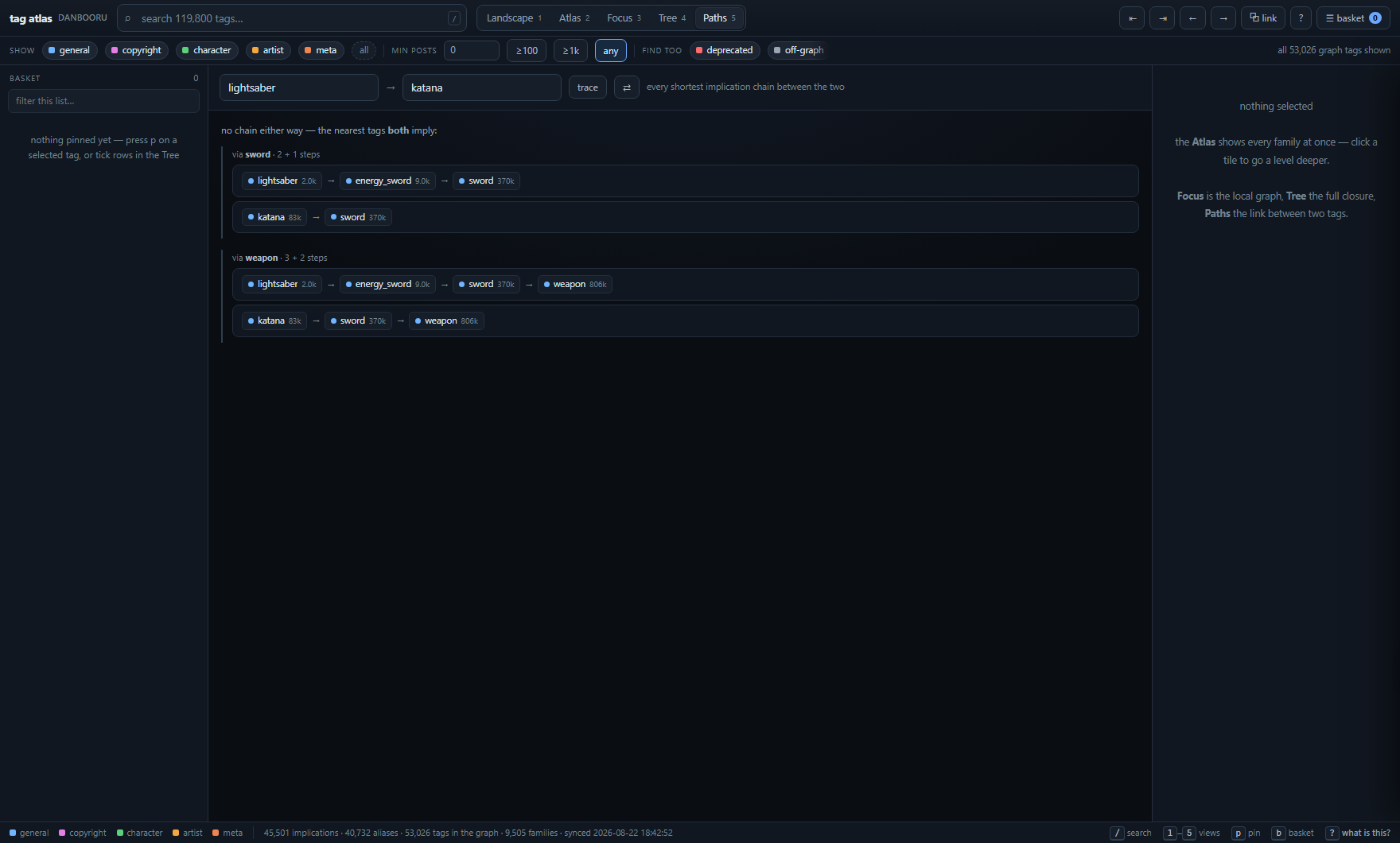Open sword chip after energy_sword in sword section
The height and width of the screenshot is (843, 1400).
pos(486,181)
